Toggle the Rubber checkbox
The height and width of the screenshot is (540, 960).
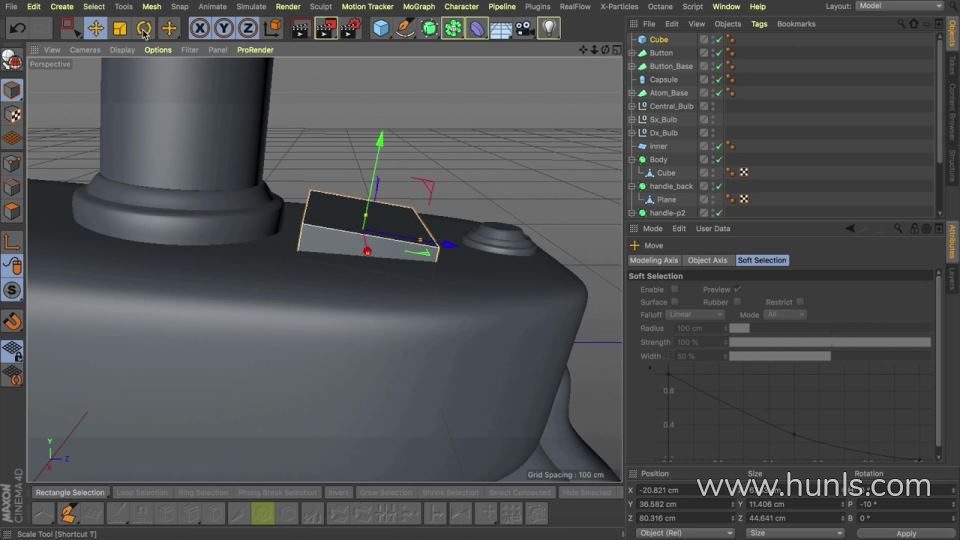[737, 302]
